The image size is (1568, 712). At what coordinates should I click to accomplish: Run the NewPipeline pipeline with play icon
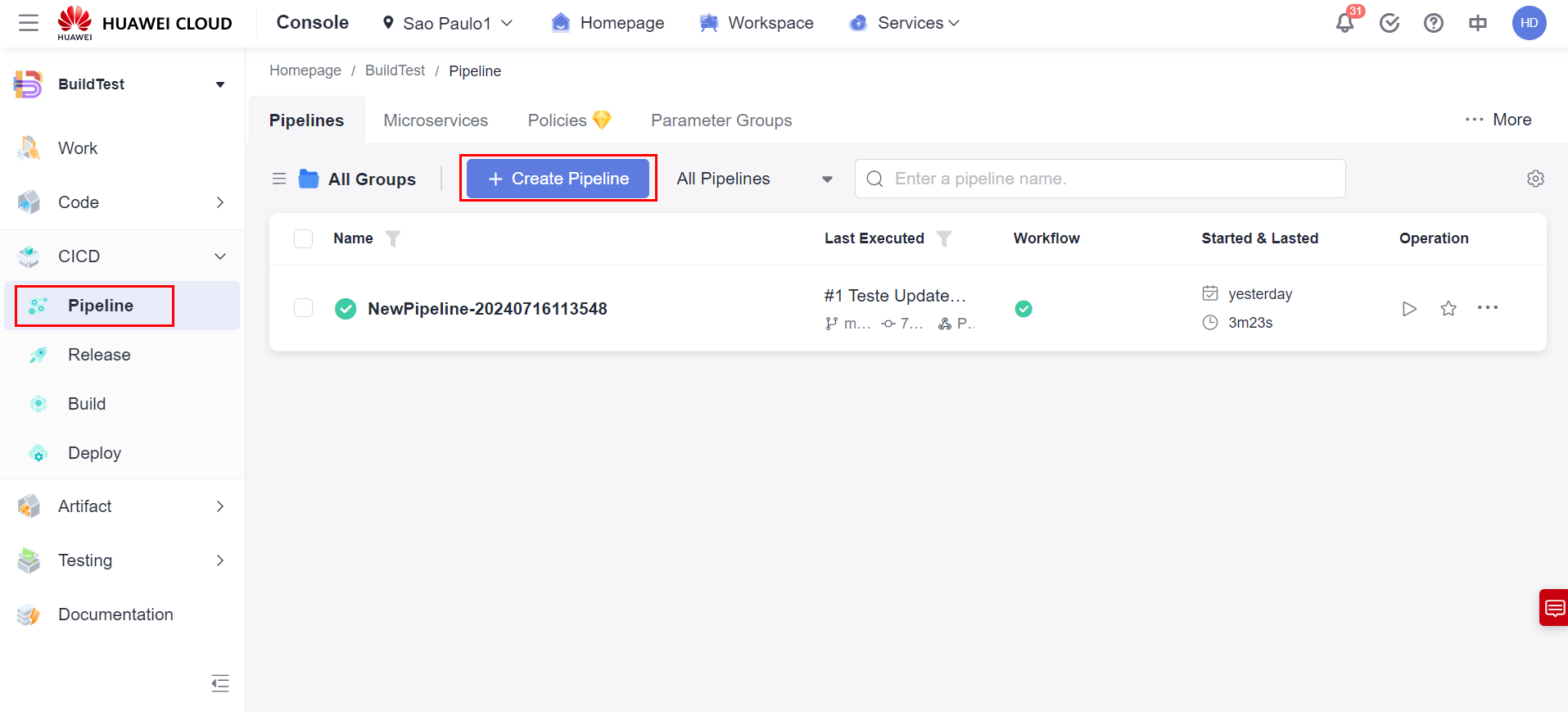1408,309
